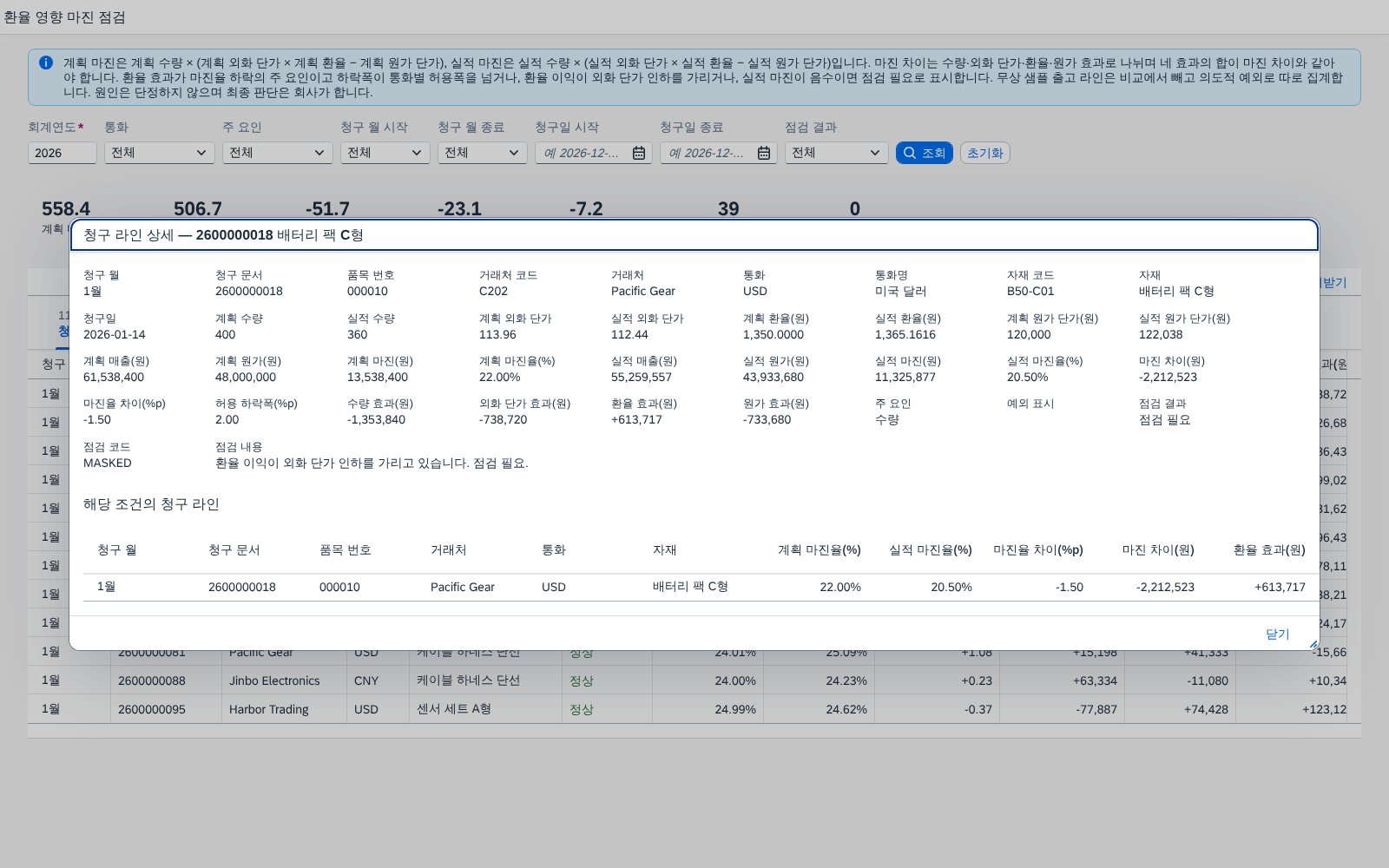Click 계획 마진율(%) column header in dialog
The image size is (1389, 868).
[820, 550]
